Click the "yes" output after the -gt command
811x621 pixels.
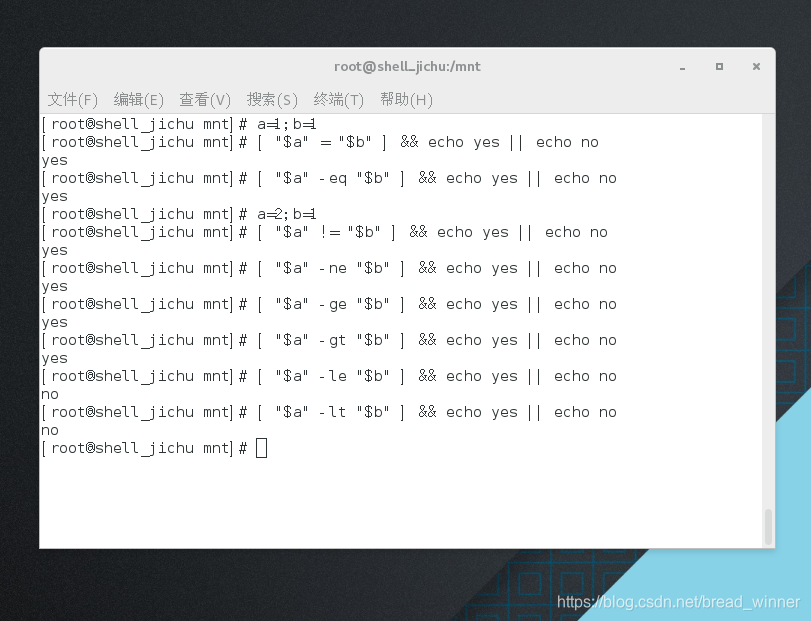55,359
